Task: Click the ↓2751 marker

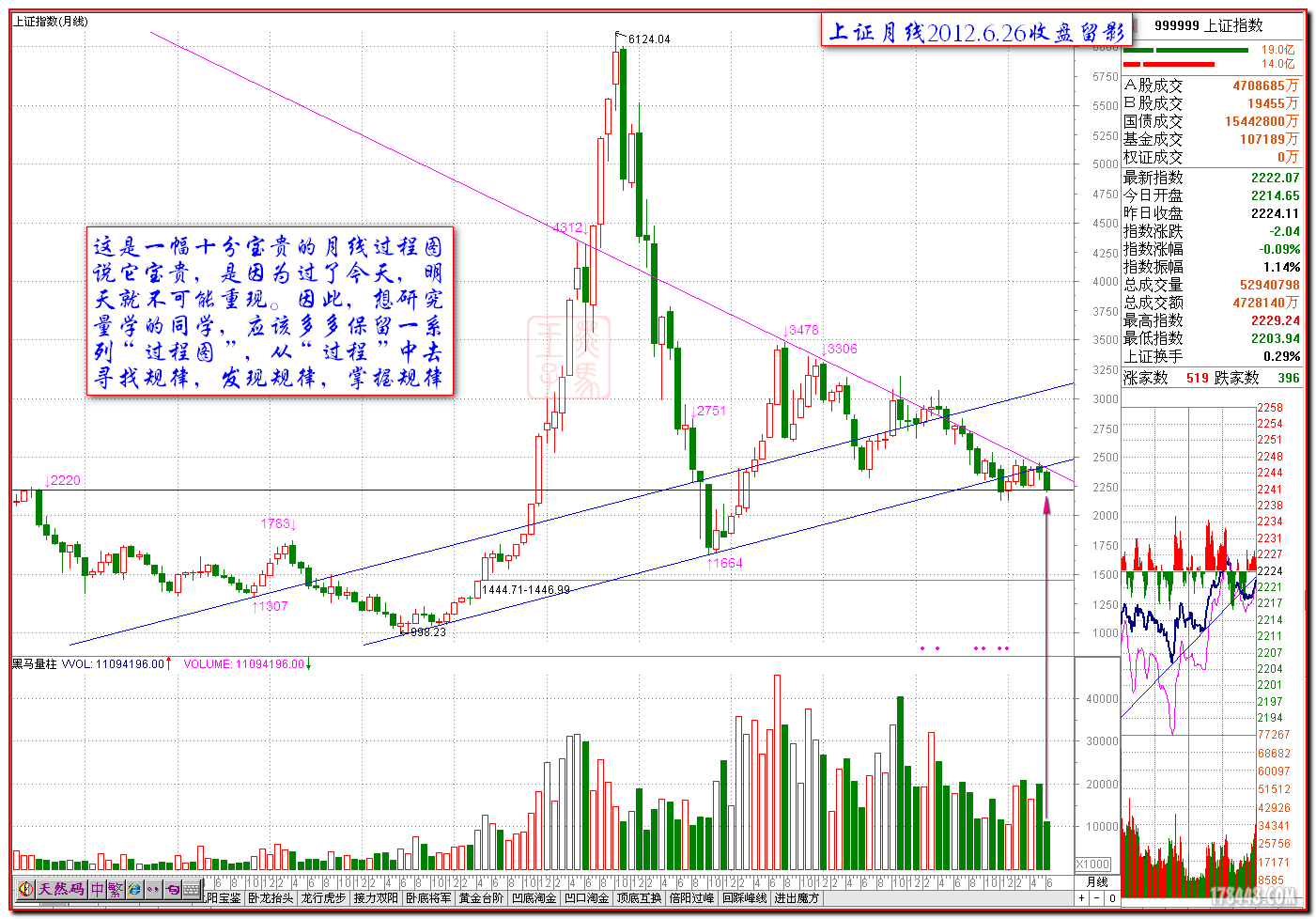Action: [707, 411]
